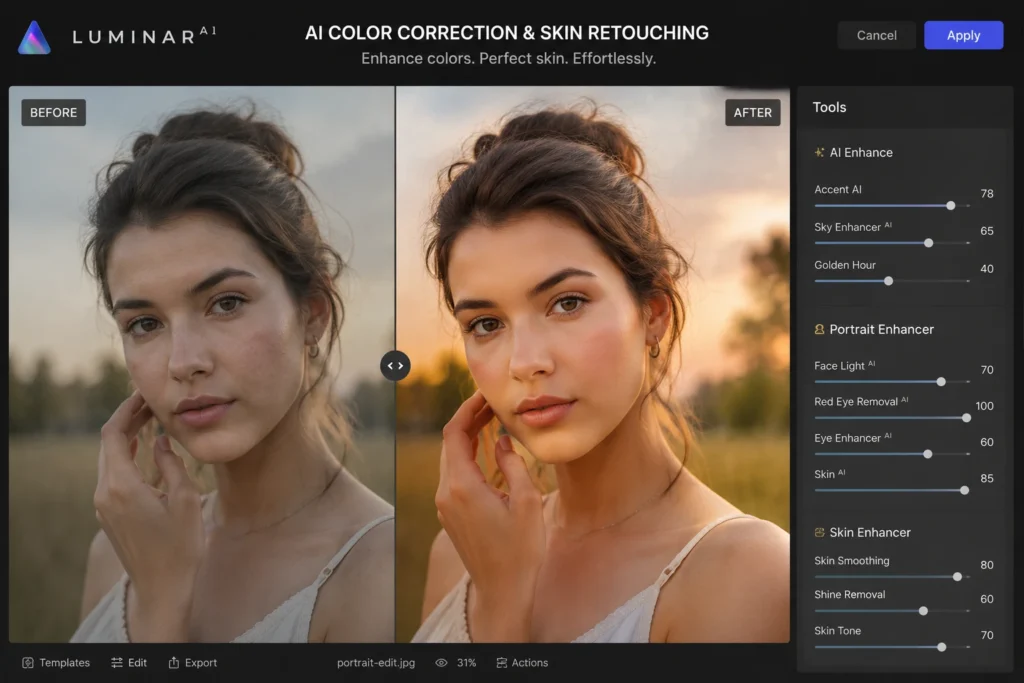The width and height of the screenshot is (1024, 683).
Task: Click the Luminar AI logo icon
Action: (x=34, y=37)
